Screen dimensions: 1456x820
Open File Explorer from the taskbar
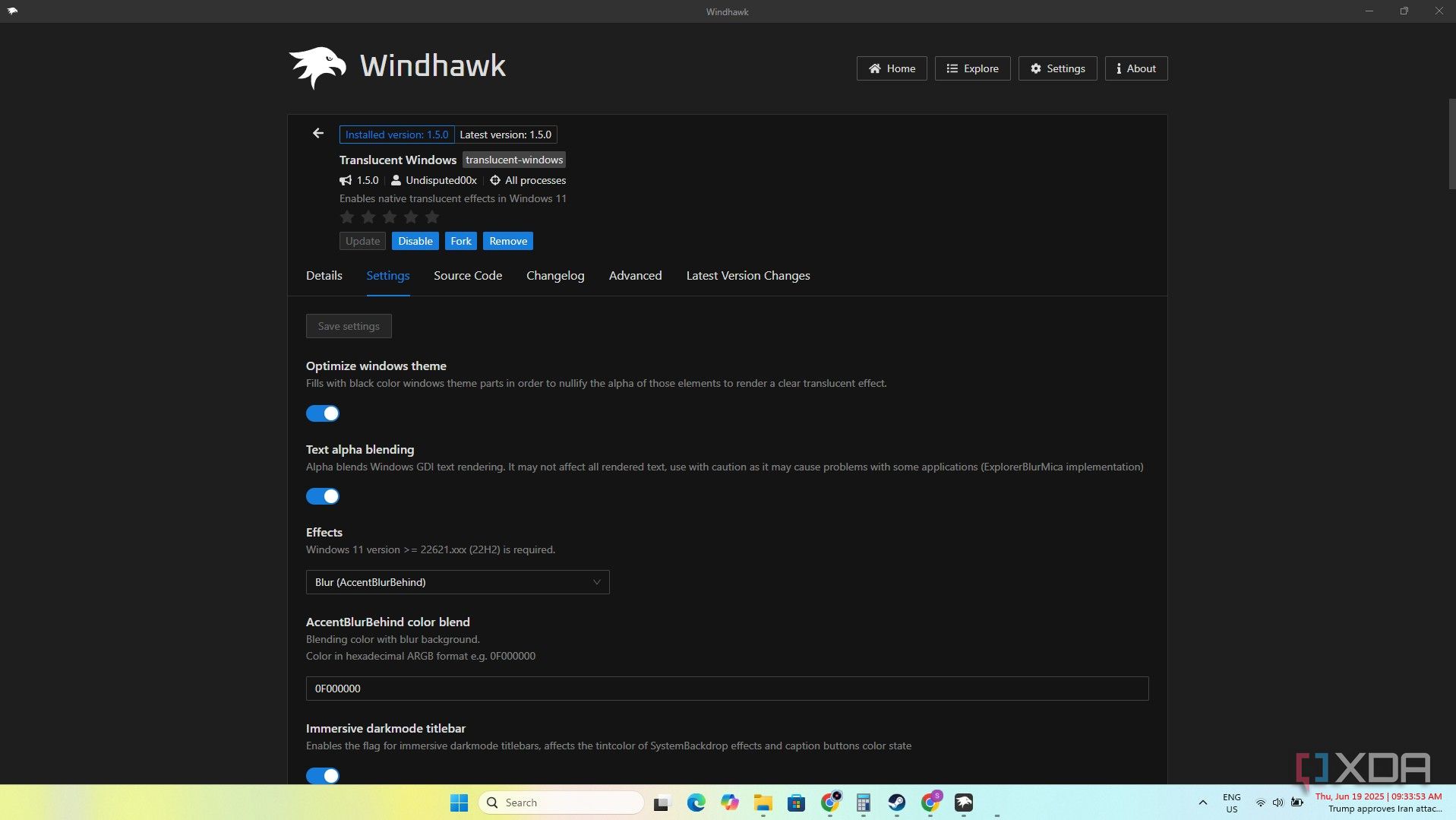pos(763,803)
